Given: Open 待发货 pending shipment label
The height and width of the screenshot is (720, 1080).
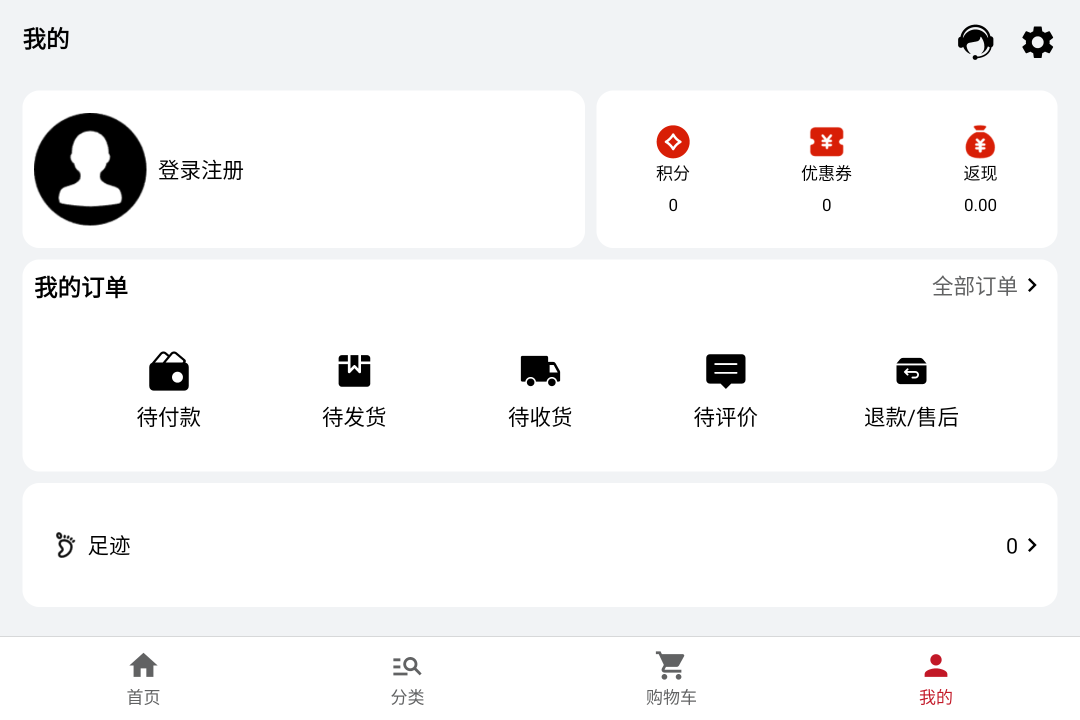Looking at the screenshot, I should (x=354, y=418).
